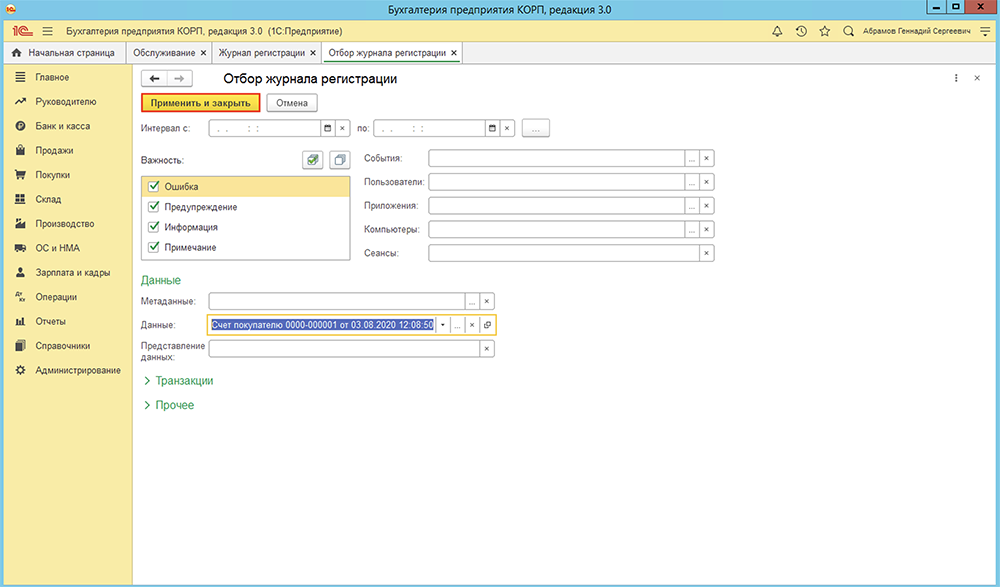This screenshot has height=587, width=1000.
Task: Switch to Начальная страница tab
Action: tap(63, 53)
